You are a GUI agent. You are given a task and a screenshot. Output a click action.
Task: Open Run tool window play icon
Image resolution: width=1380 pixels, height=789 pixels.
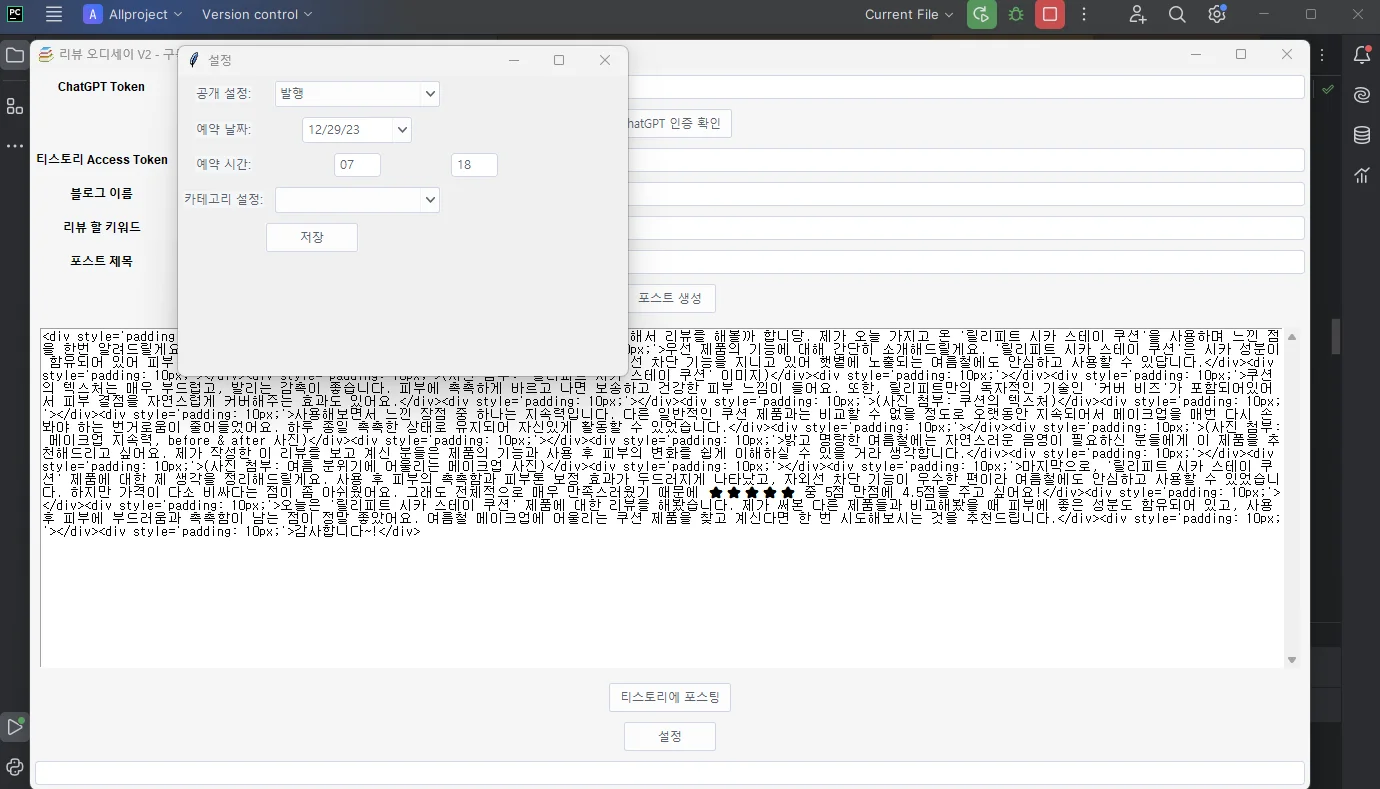14,727
